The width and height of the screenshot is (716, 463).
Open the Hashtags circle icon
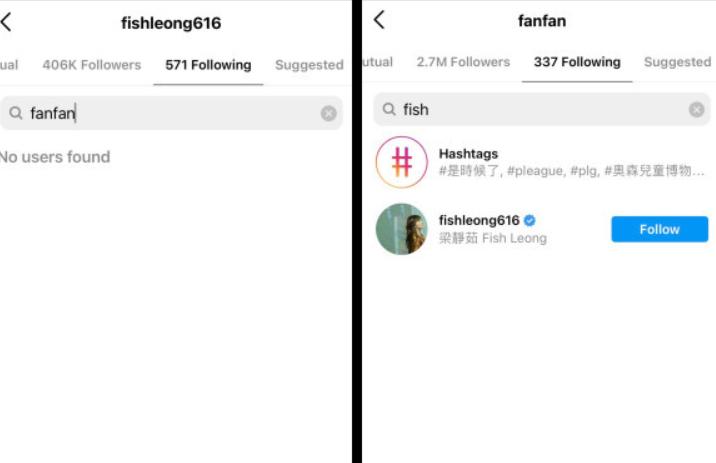(401, 162)
